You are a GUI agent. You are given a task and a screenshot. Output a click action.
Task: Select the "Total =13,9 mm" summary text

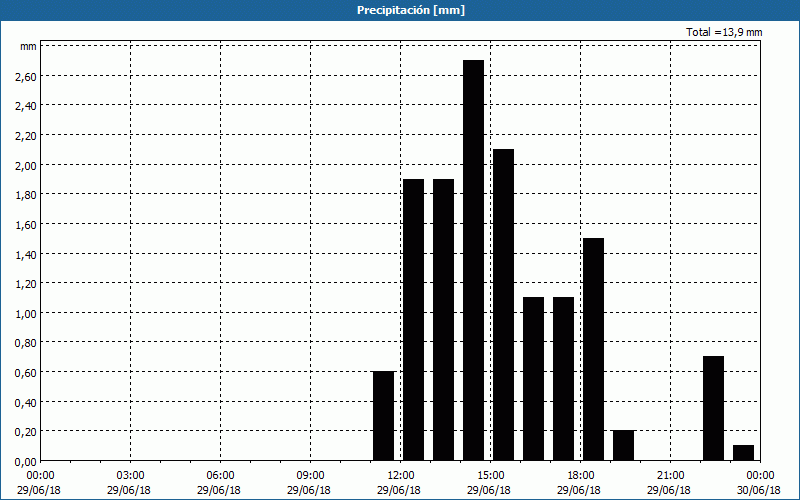click(724, 32)
